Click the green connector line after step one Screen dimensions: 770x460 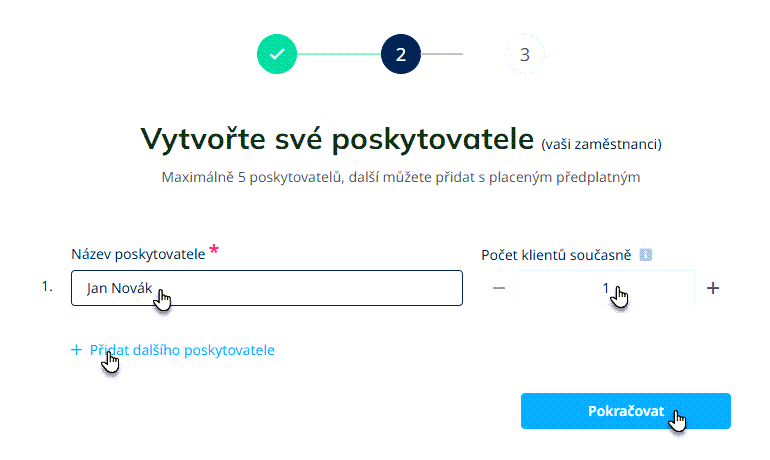pyautogui.click(x=338, y=54)
